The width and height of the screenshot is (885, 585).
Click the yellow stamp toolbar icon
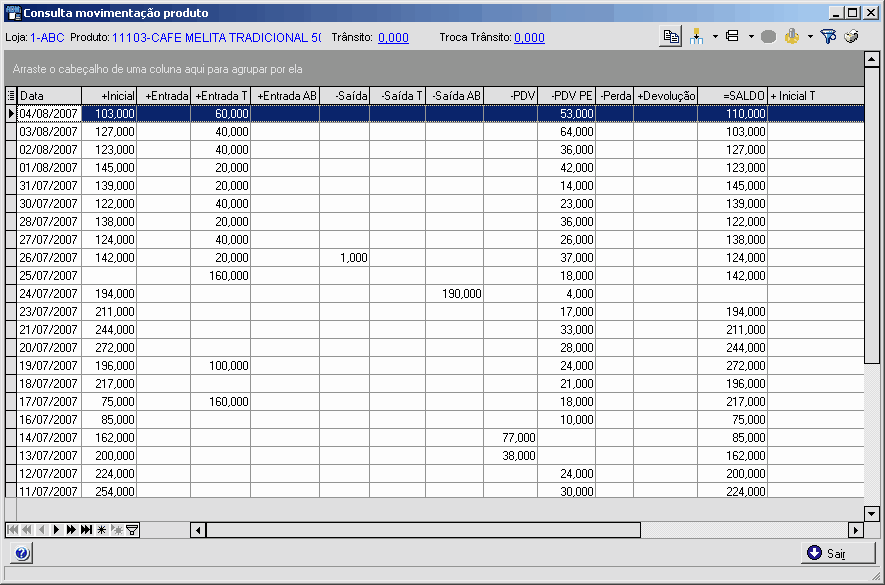click(x=792, y=37)
